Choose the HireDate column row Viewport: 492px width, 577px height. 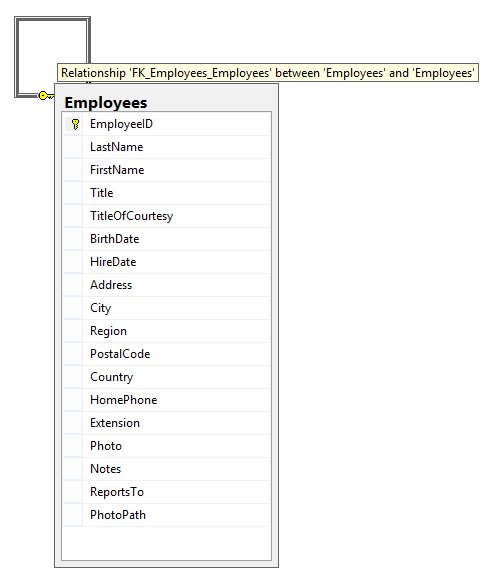point(167,262)
